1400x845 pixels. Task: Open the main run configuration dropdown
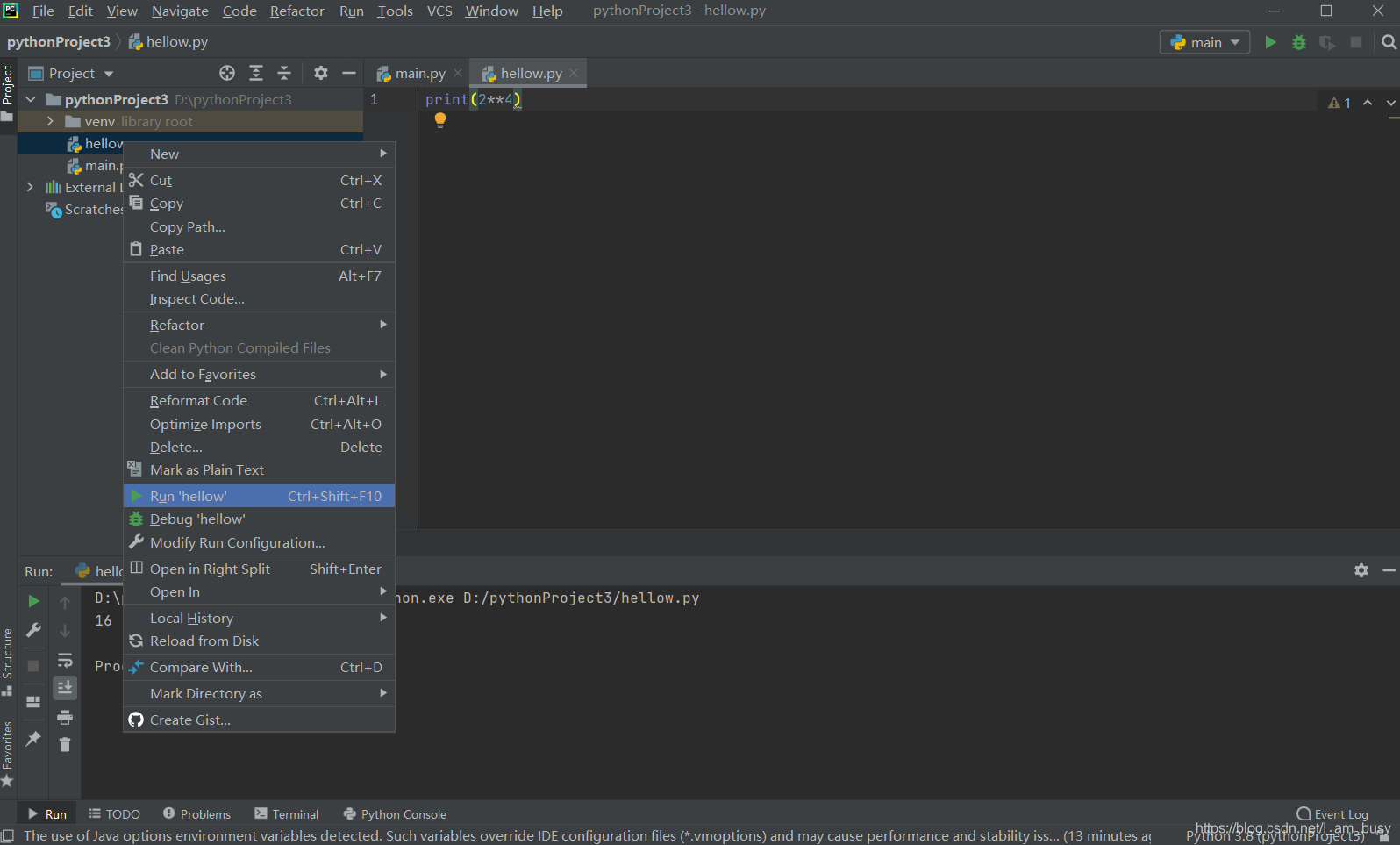click(x=1205, y=42)
